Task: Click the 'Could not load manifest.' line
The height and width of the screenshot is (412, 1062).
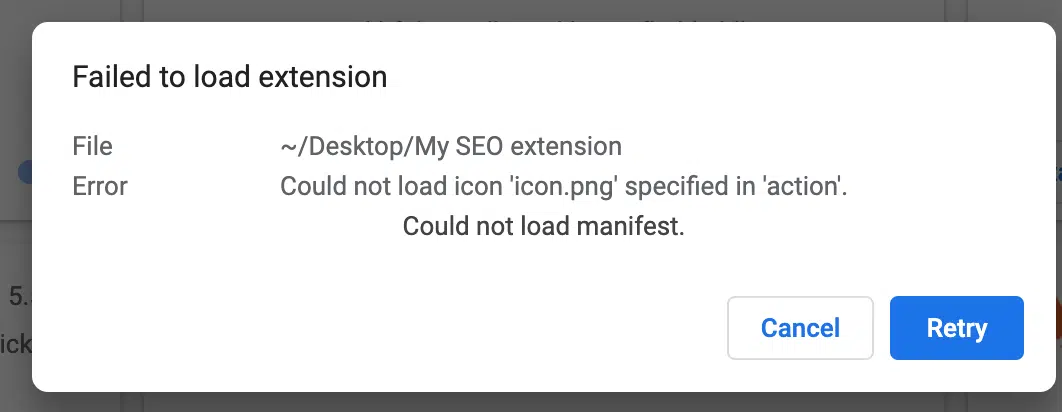Action: point(543,227)
